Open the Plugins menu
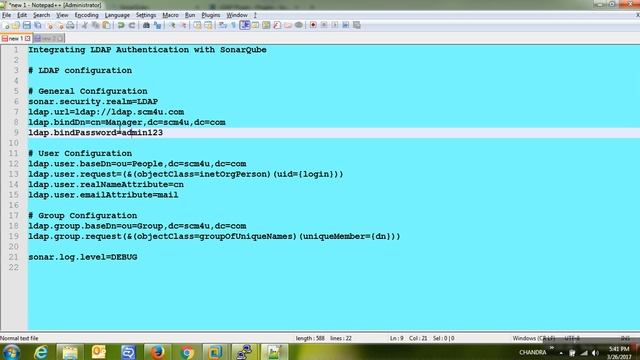The width and height of the screenshot is (640, 360). (x=211, y=15)
